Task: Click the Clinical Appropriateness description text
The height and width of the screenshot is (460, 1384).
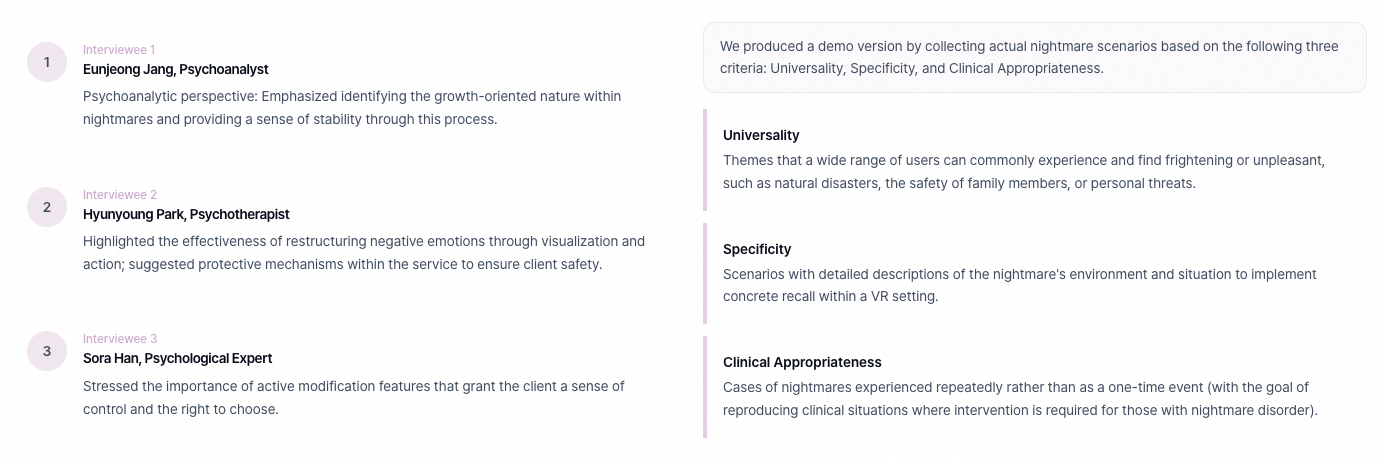Action: pyautogui.click(x=1020, y=398)
